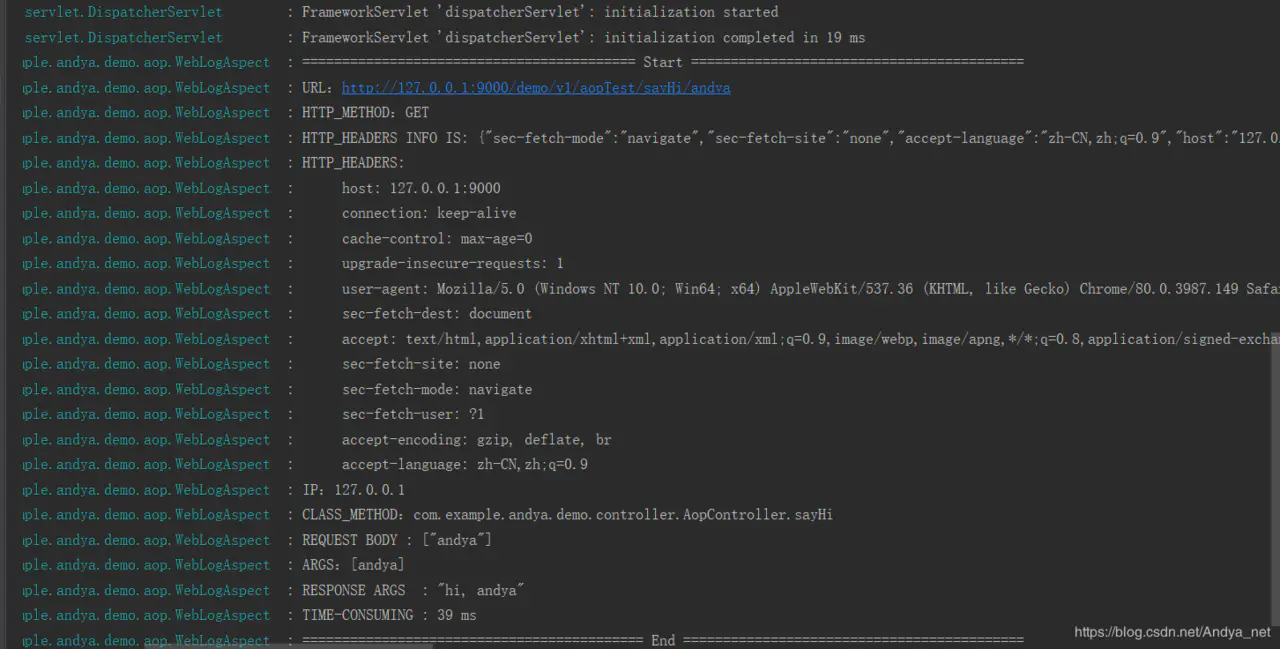Click the 'IP: 127.0.0.1' log line

coord(353,490)
